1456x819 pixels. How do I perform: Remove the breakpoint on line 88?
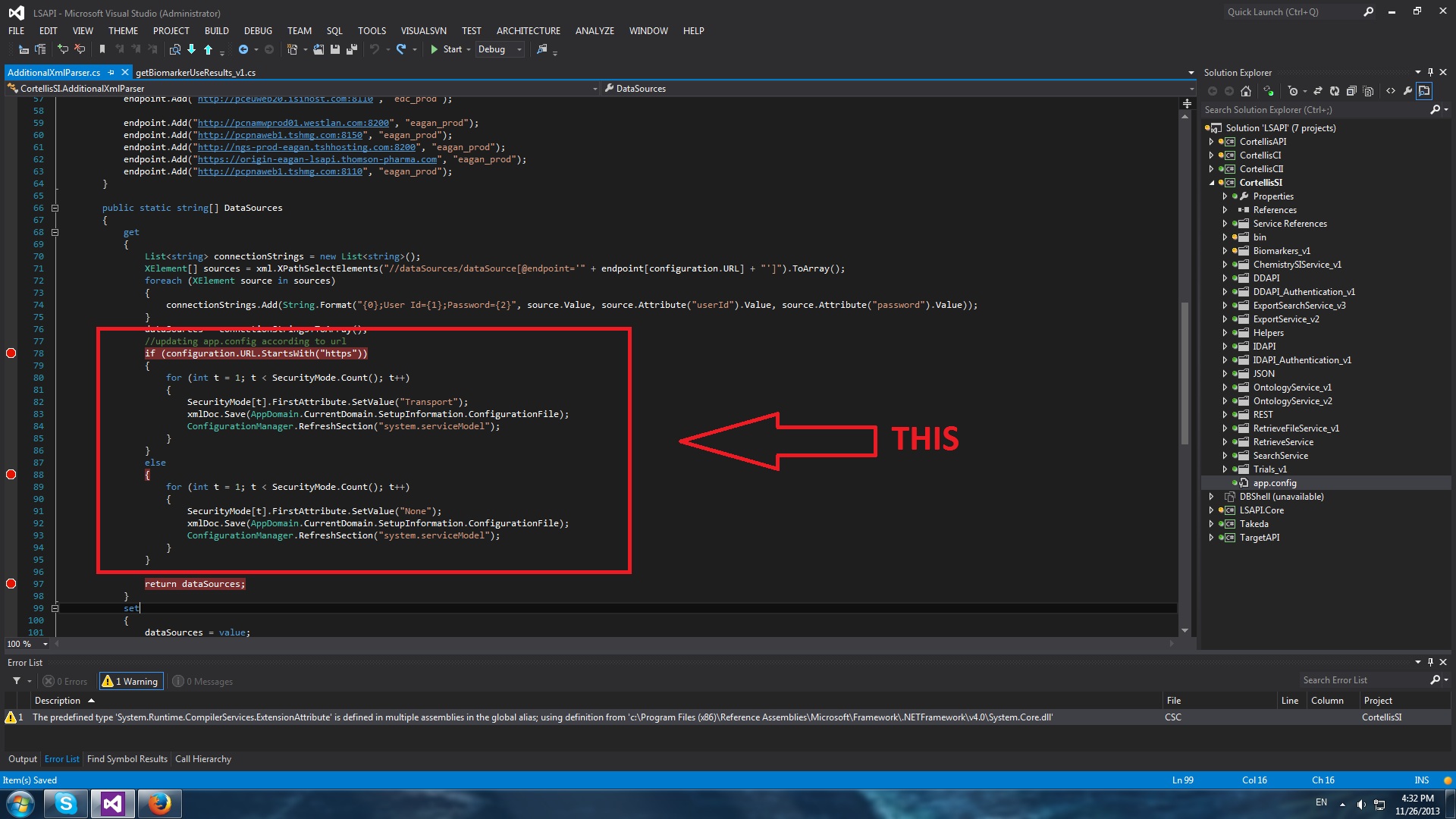coord(11,475)
